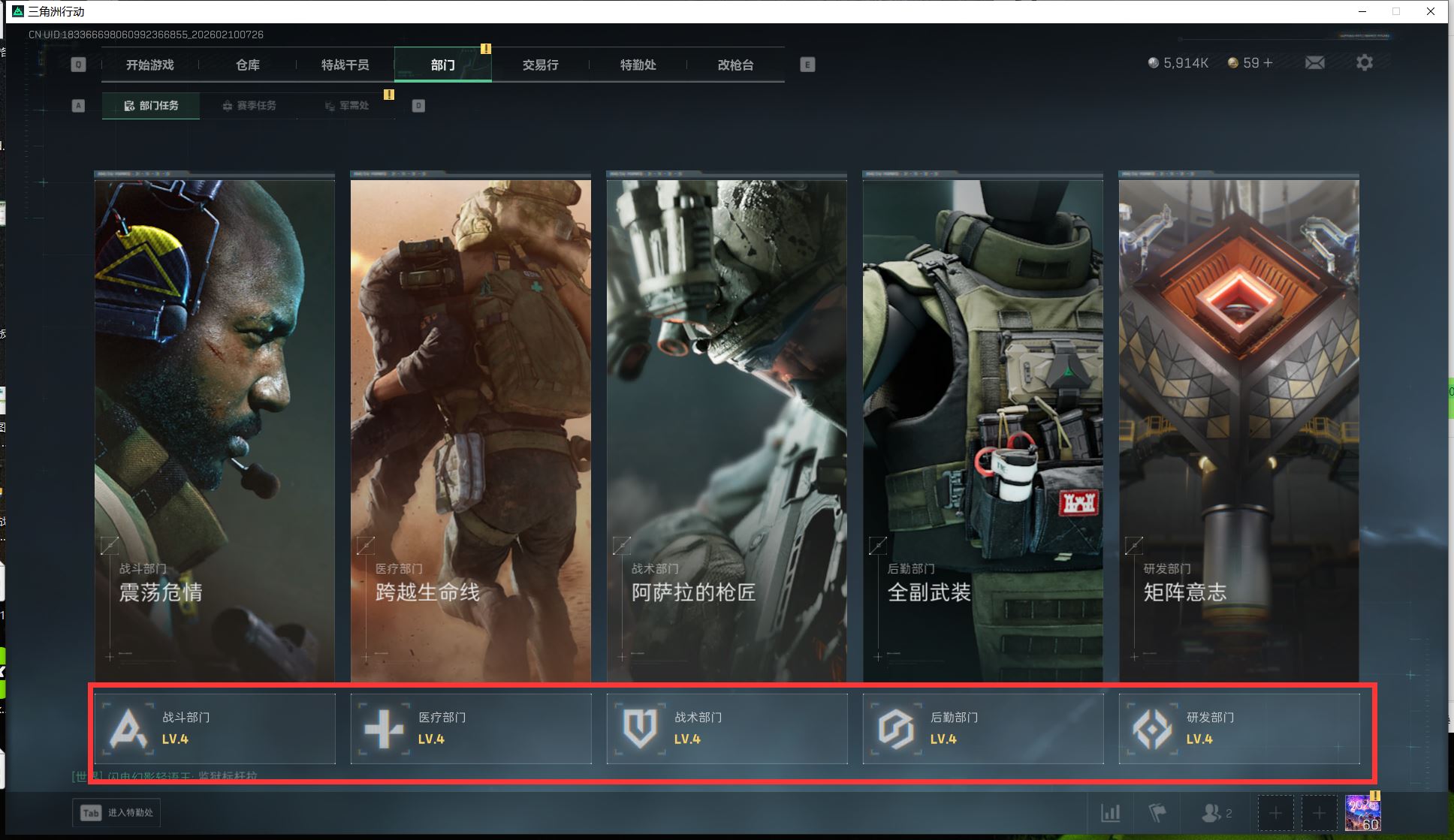Select the 军需处 sub-tab
The width and height of the screenshot is (1454, 840).
coord(348,106)
